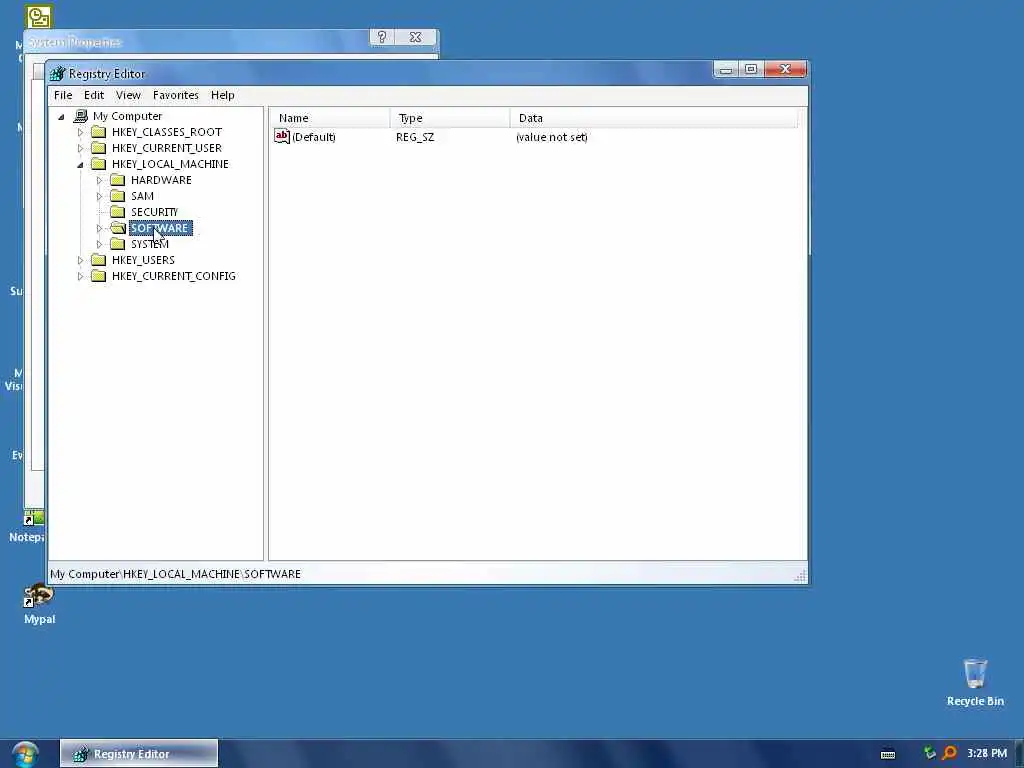
Task: Click the HKEY_USERS folder icon
Action: point(99,260)
